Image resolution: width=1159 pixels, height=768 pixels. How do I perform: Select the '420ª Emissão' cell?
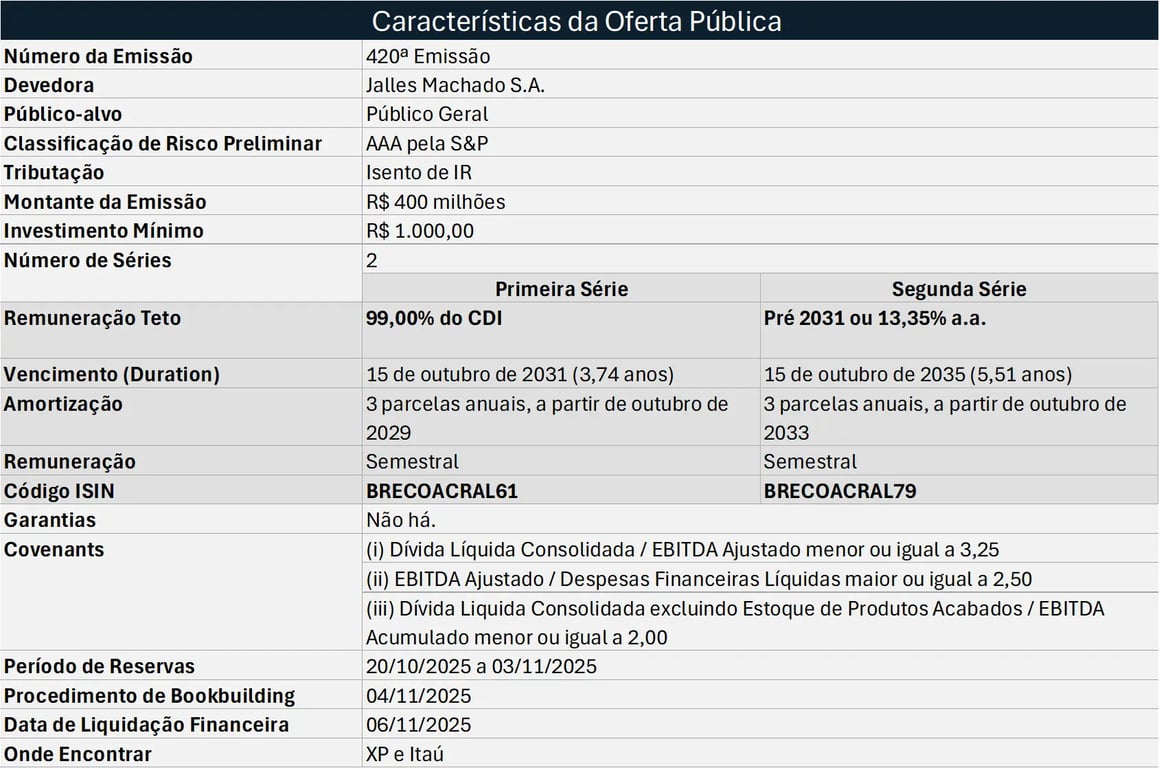pos(428,56)
